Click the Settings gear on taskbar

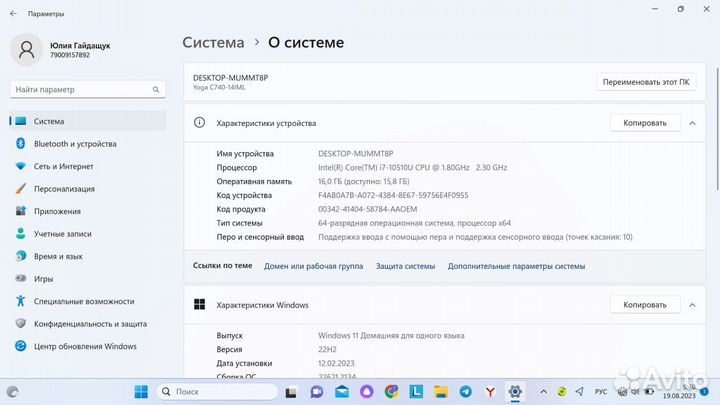coord(515,392)
